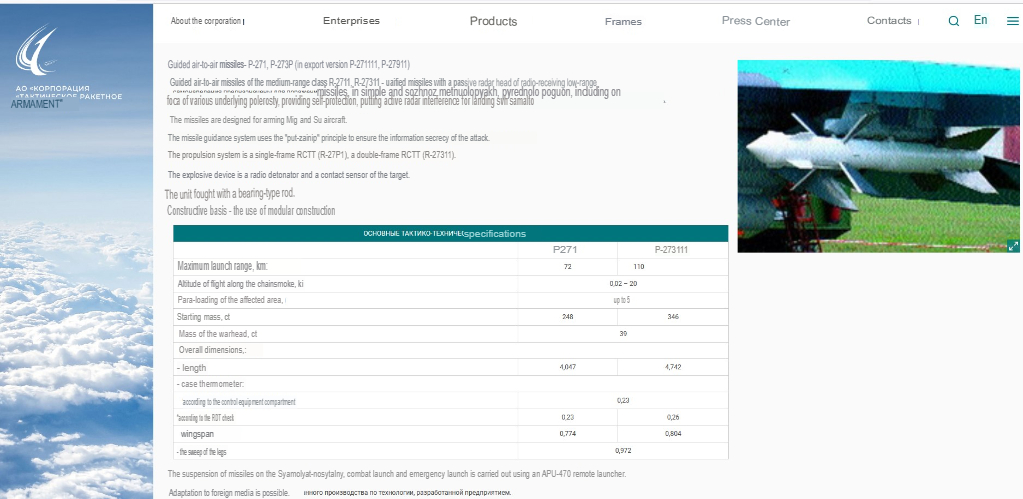The width and height of the screenshot is (1023, 499).
Task: Click the Maximum launch range row label
Action: pos(222,267)
